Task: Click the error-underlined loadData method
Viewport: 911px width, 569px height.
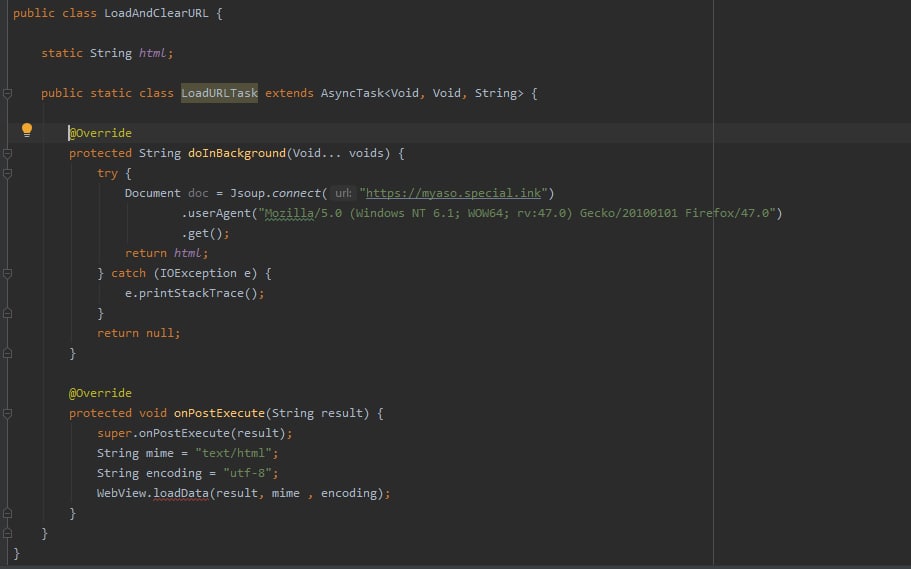Action: click(x=181, y=493)
